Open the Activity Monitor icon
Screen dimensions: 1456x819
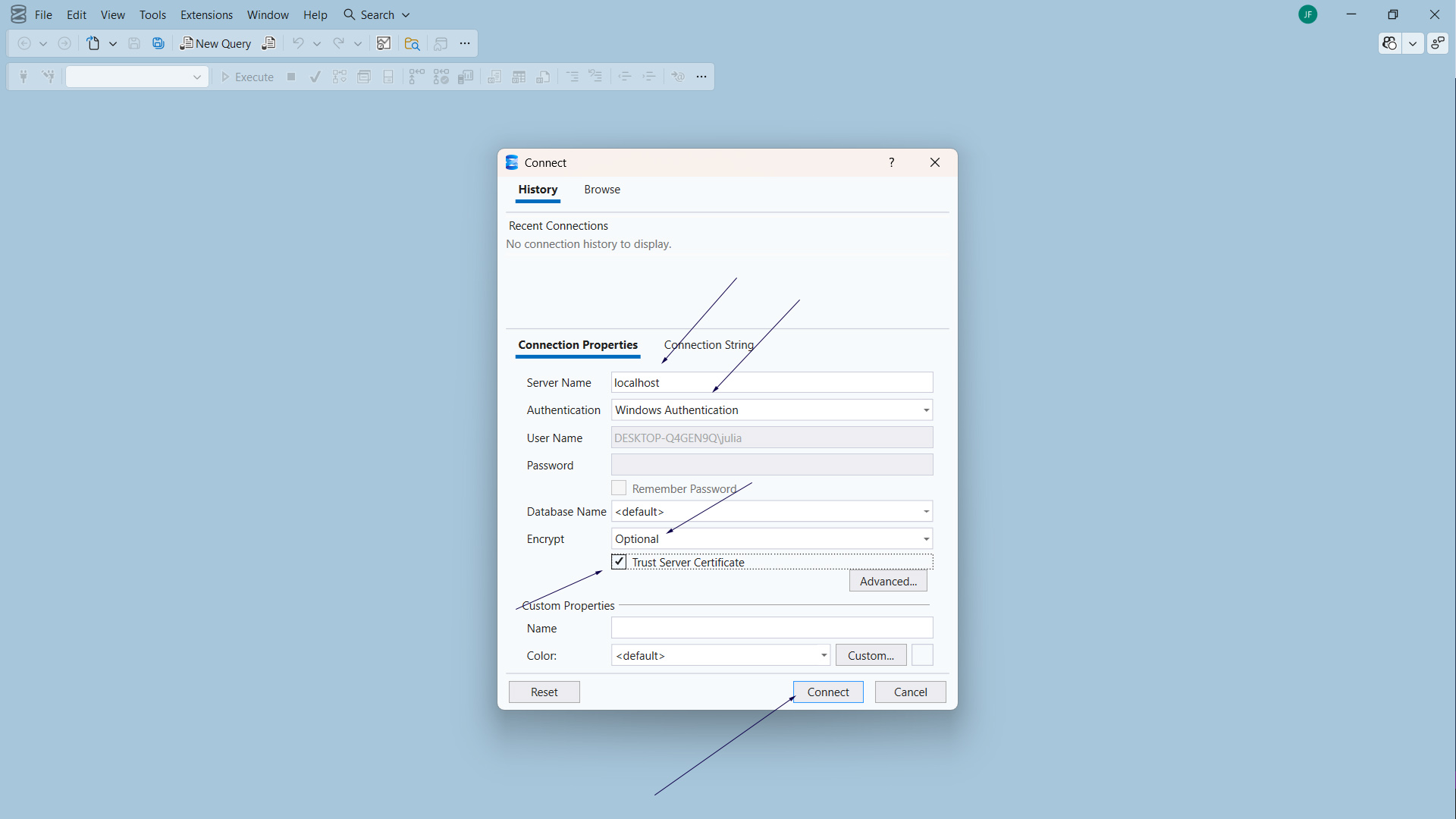click(x=384, y=43)
